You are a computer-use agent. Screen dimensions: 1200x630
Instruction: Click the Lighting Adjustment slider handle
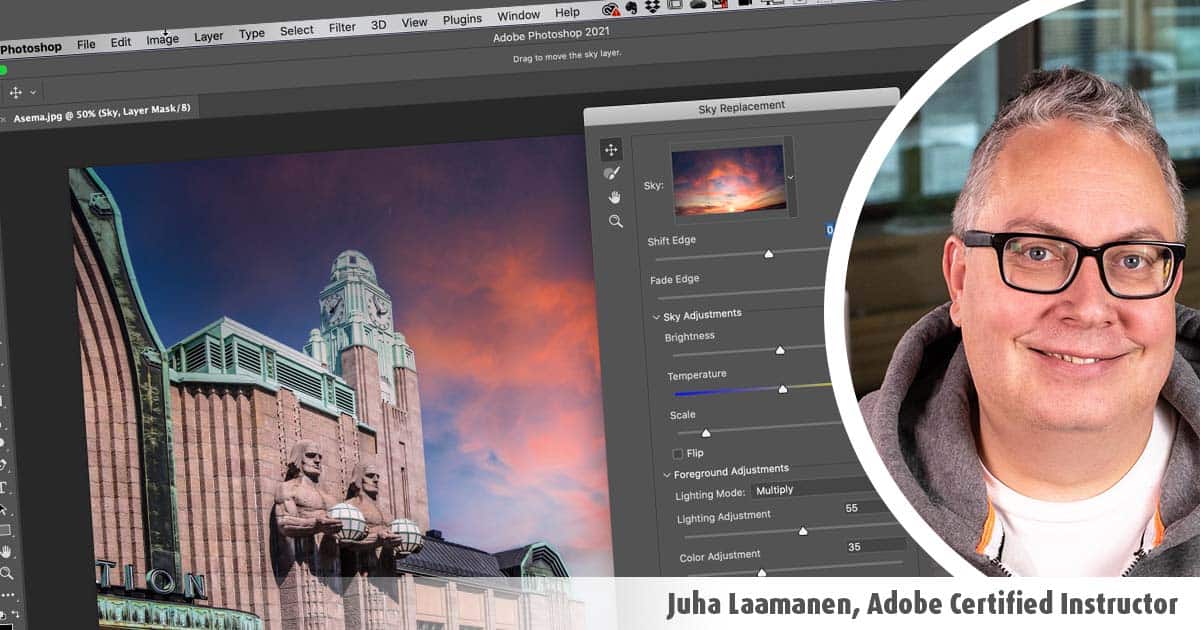pos(803,531)
